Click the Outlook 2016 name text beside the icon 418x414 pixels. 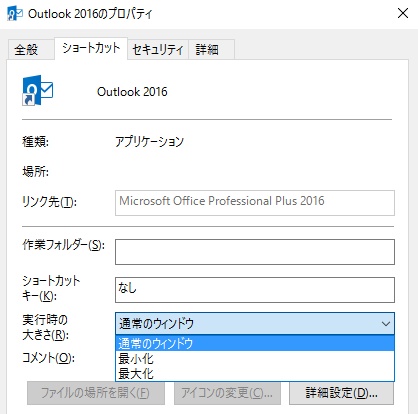tap(132, 92)
